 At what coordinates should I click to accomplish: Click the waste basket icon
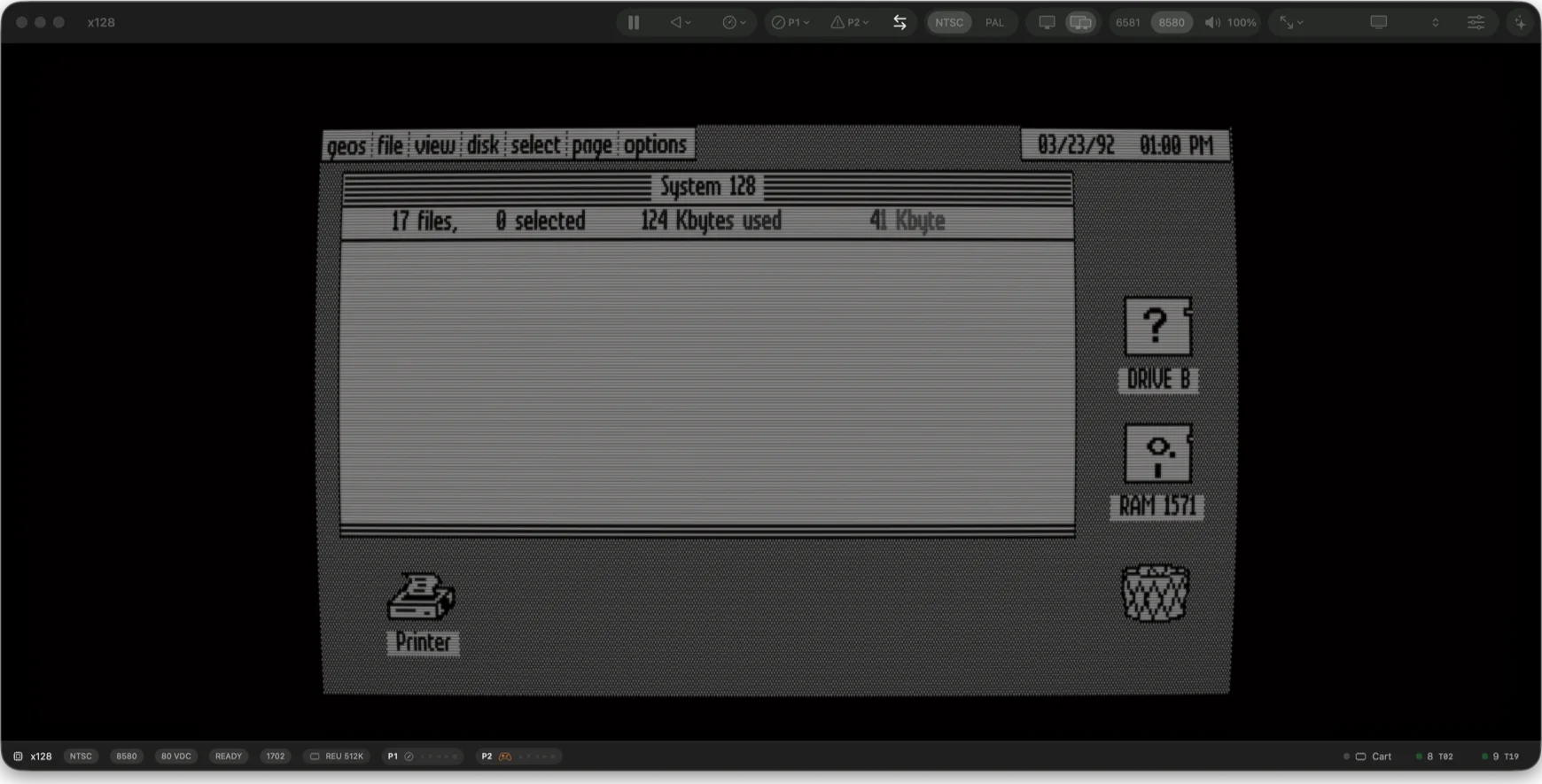tap(1156, 593)
